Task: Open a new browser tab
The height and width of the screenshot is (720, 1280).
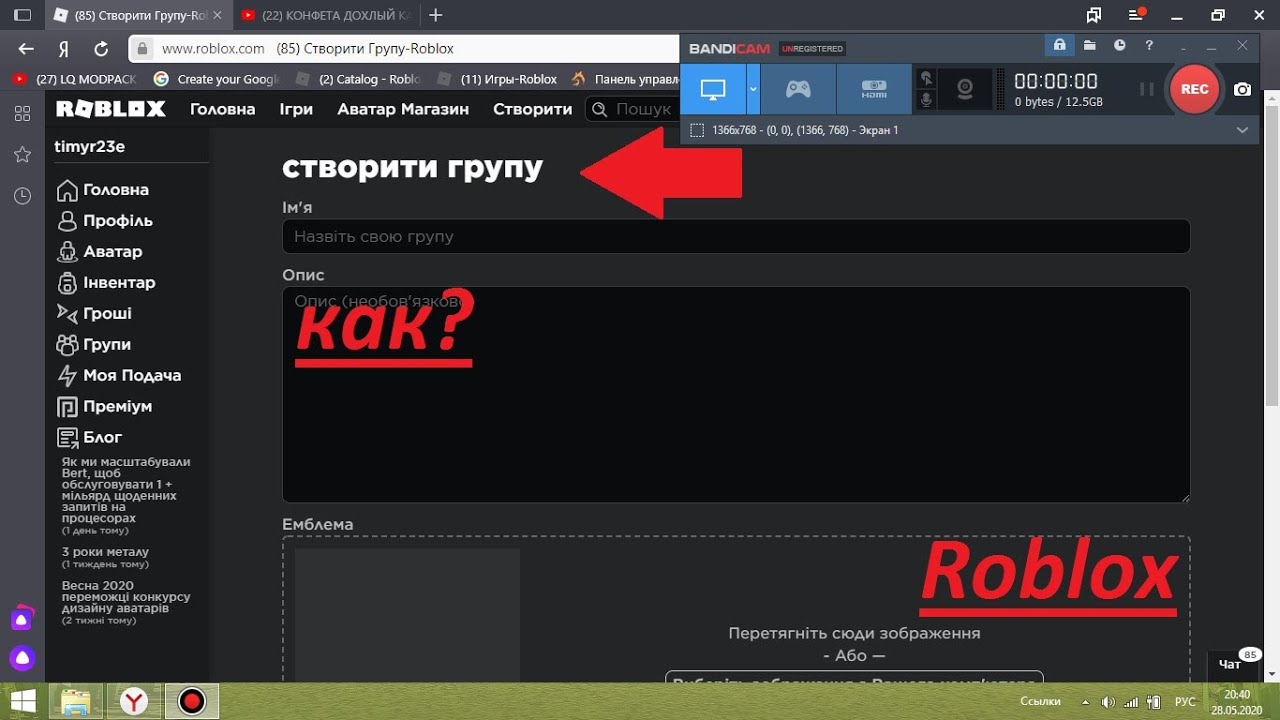Action: pyautogui.click(x=435, y=15)
